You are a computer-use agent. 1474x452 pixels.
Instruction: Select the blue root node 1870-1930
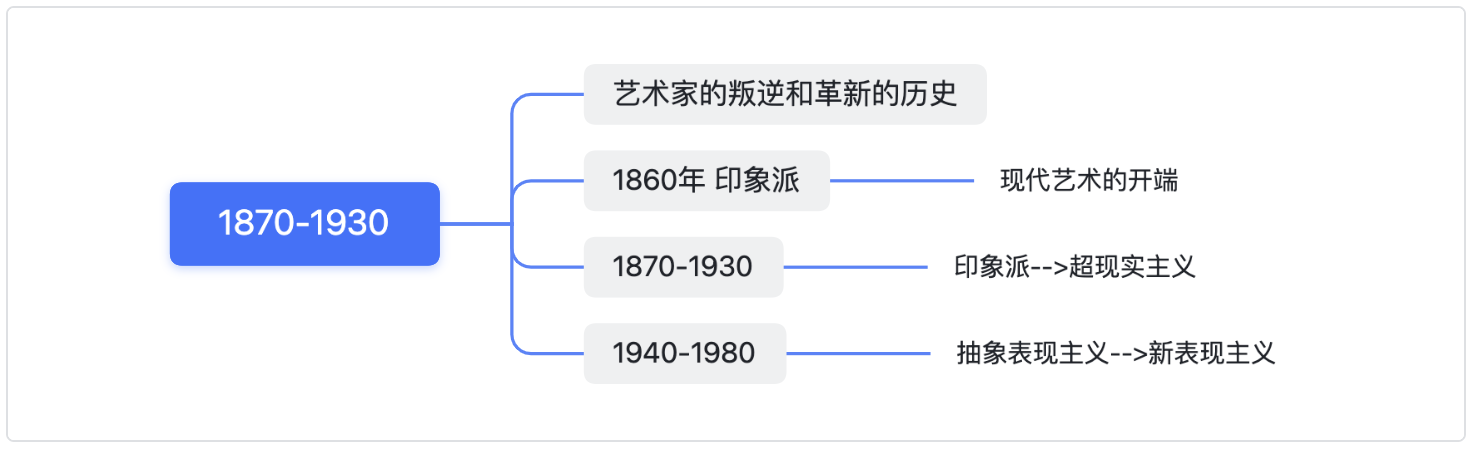click(x=305, y=224)
